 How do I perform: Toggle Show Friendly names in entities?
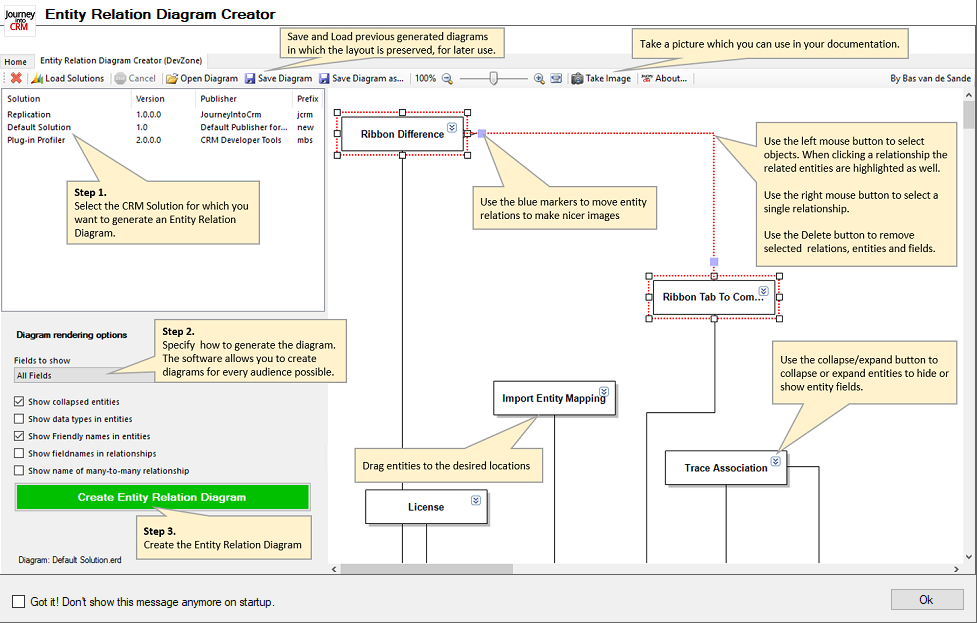pyautogui.click(x=19, y=436)
